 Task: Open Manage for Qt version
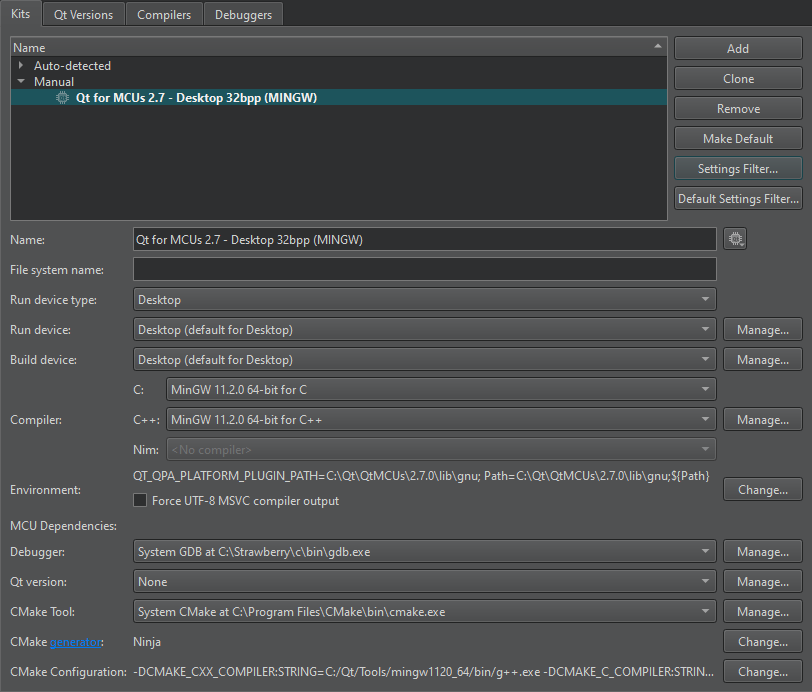tap(762, 582)
